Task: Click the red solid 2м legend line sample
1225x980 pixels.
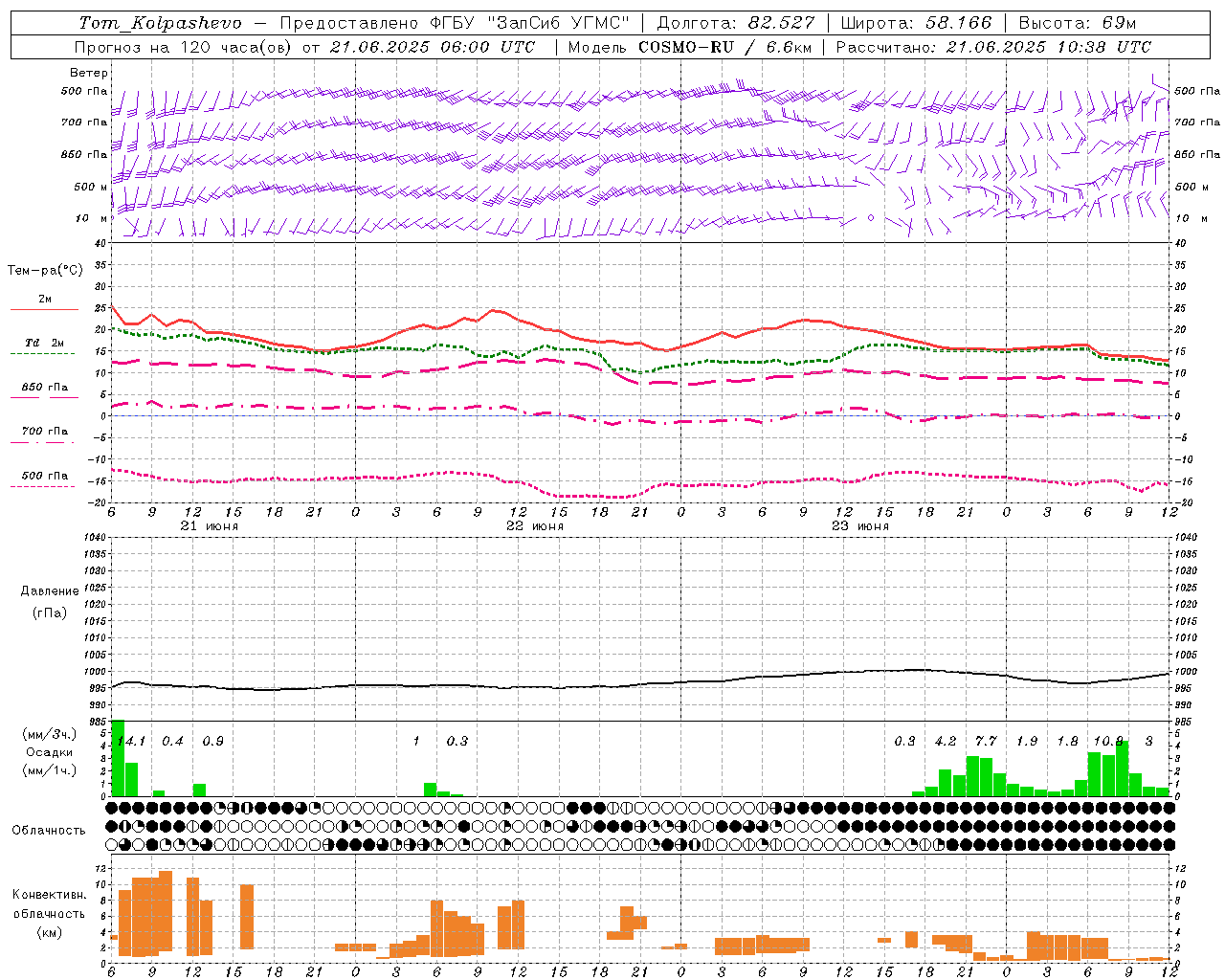Action: (x=44, y=310)
